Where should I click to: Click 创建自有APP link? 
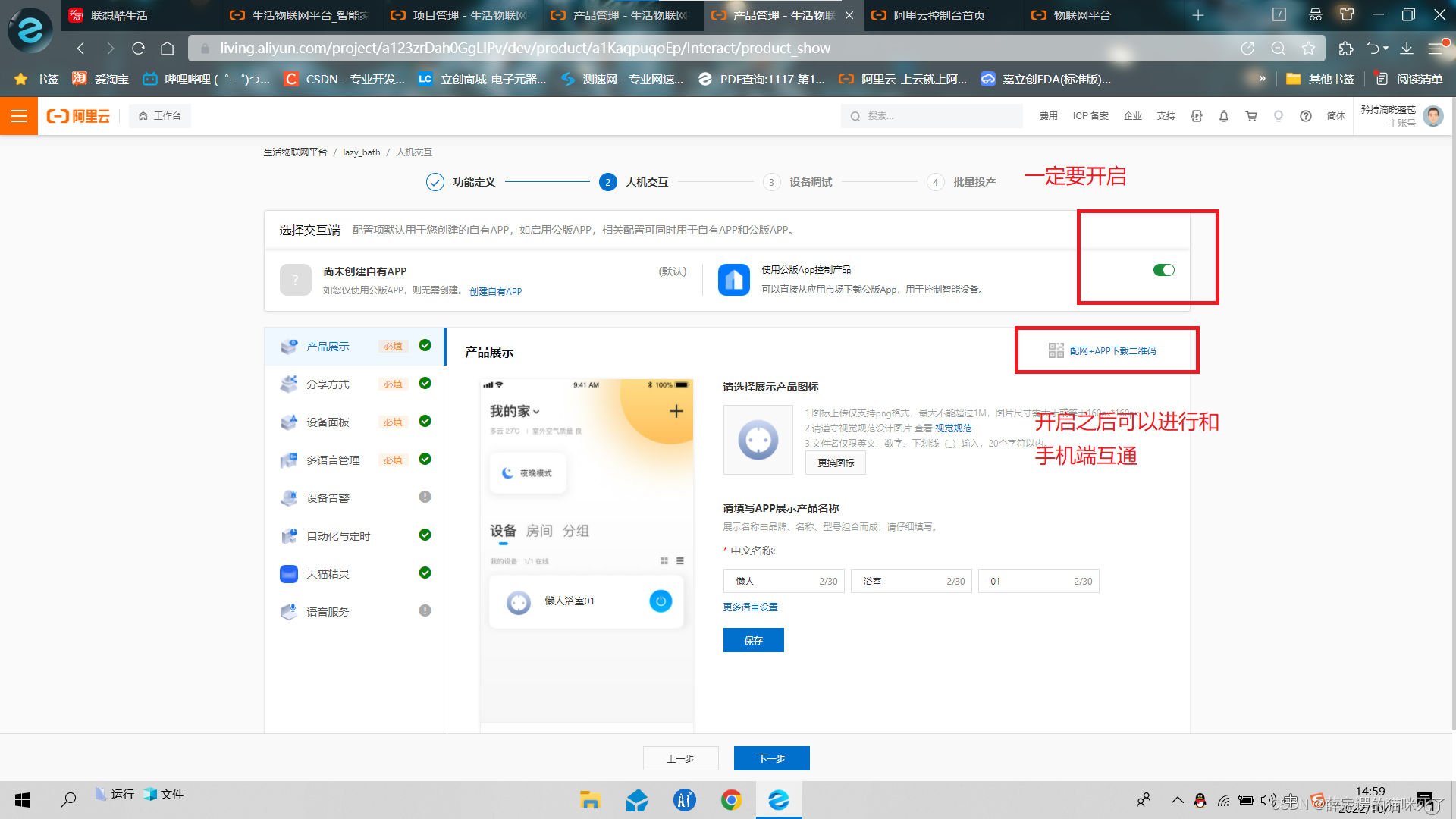[495, 291]
